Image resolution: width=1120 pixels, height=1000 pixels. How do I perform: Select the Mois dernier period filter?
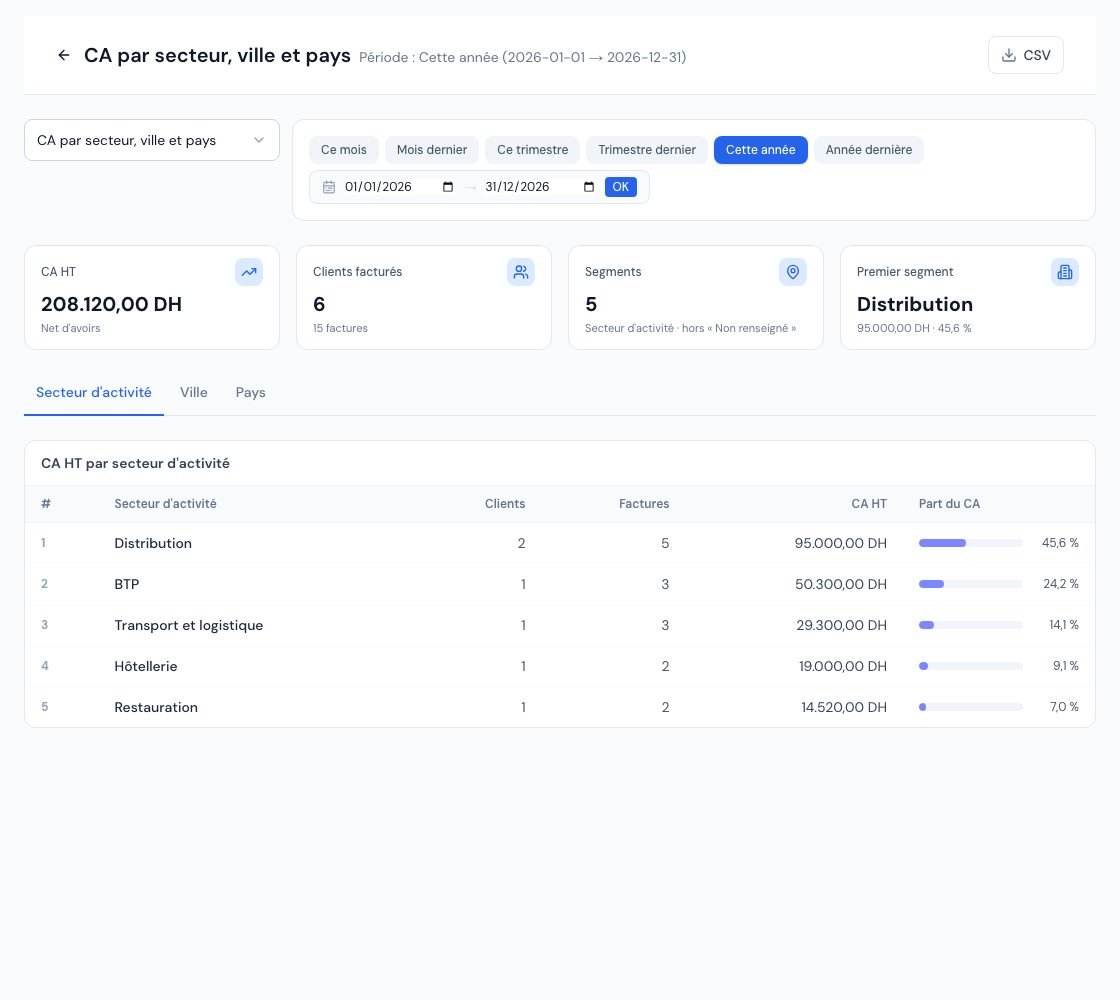(x=432, y=150)
